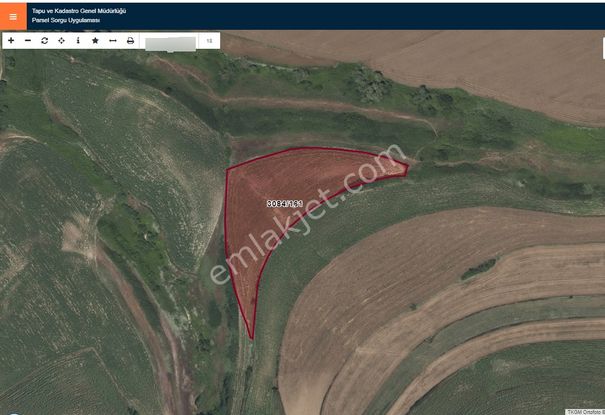Click the blurred search field in toolbar
Image resolution: width=605 pixels, height=415 pixels.
(x=170, y=42)
